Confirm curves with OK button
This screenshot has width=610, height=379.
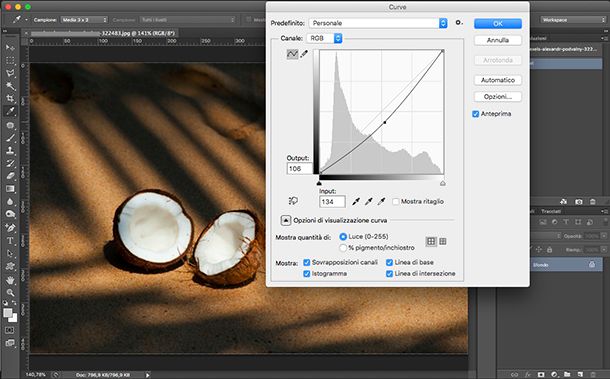pos(498,24)
